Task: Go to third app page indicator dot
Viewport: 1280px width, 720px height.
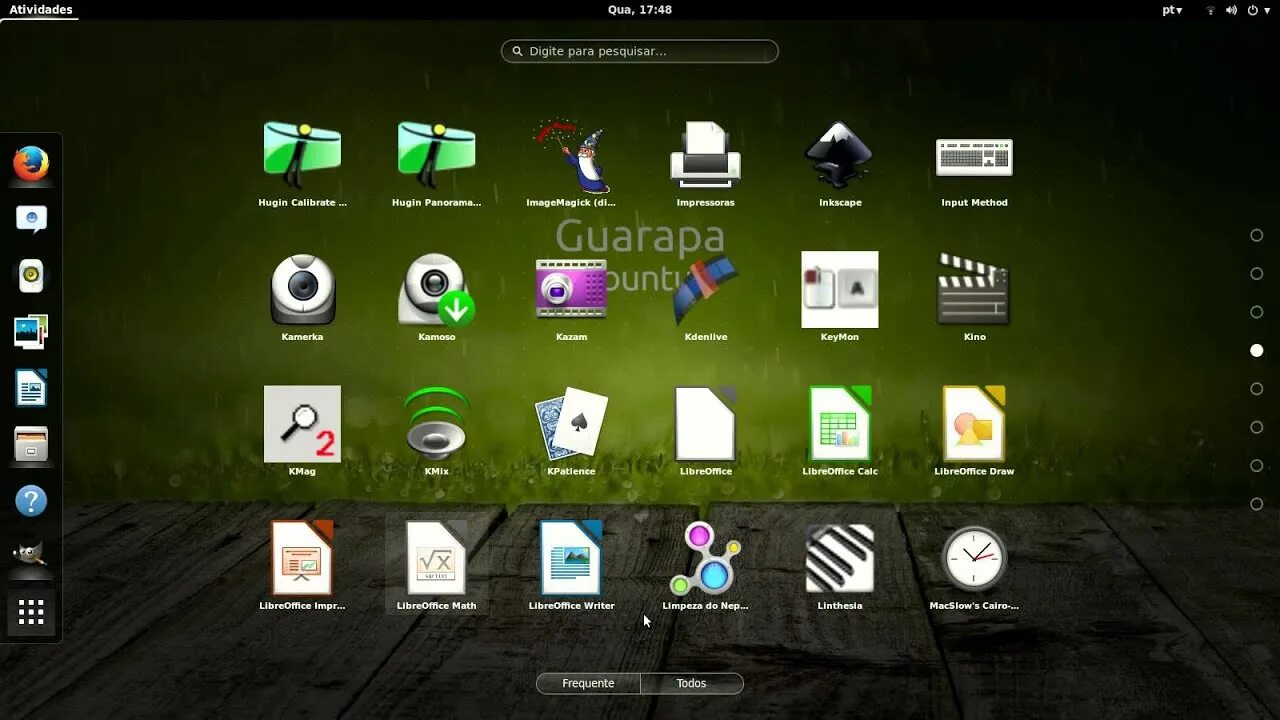Action: (x=1257, y=312)
